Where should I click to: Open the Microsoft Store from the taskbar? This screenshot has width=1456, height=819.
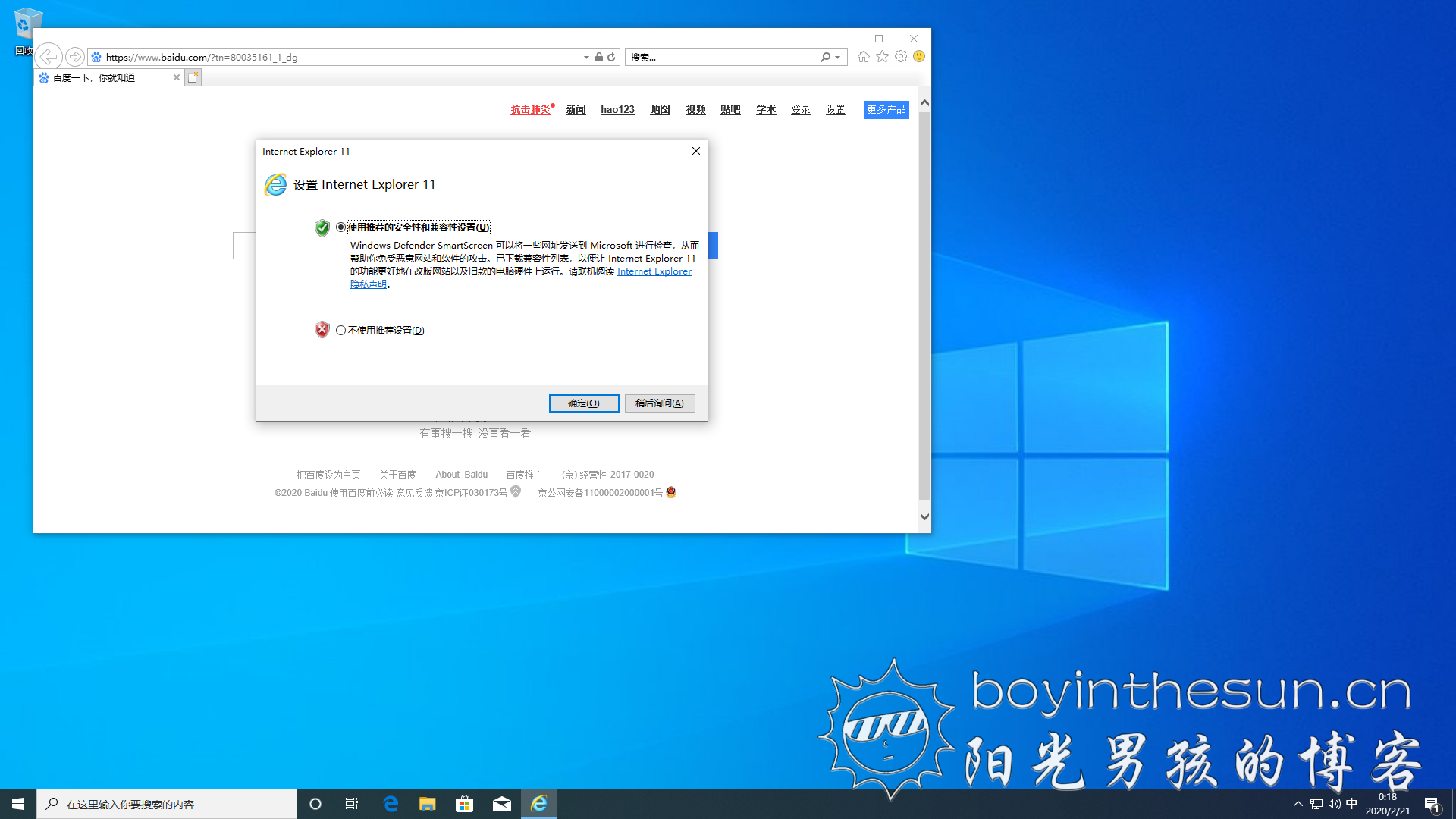[x=464, y=803]
